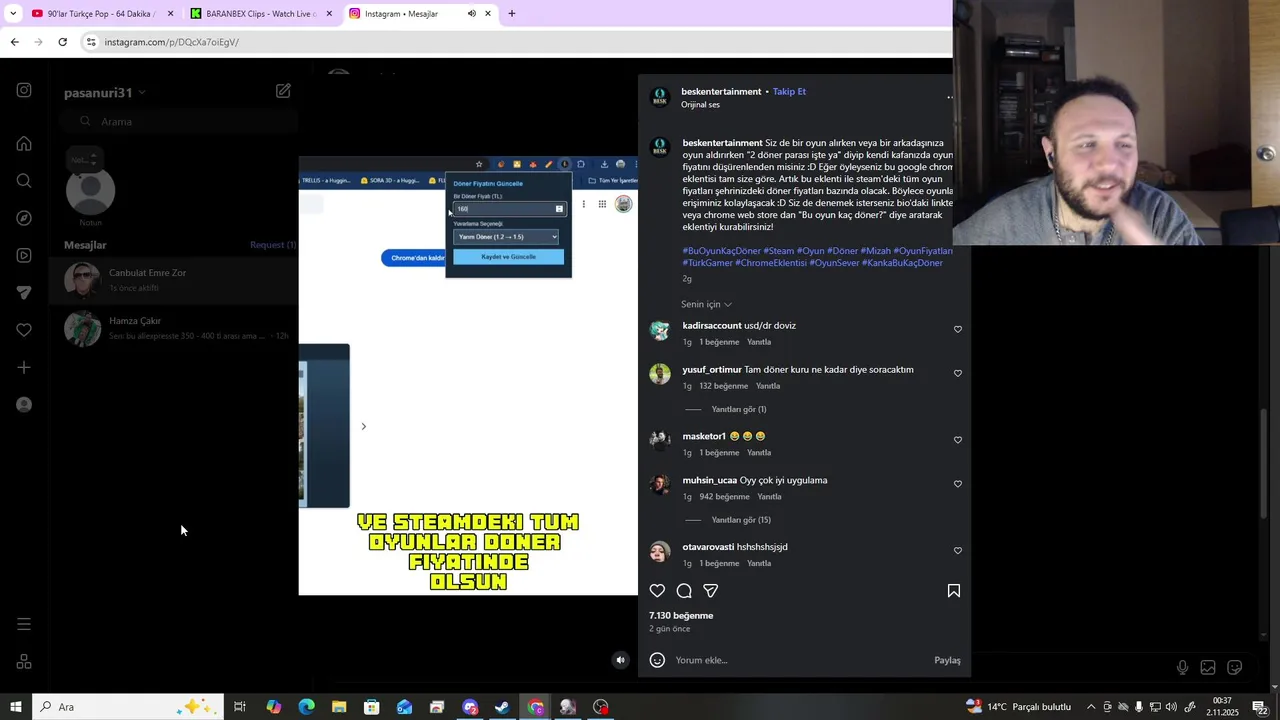Viewport: 1280px width, 720px height.
Task: Like the post with the heart icon
Action: (657, 591)
